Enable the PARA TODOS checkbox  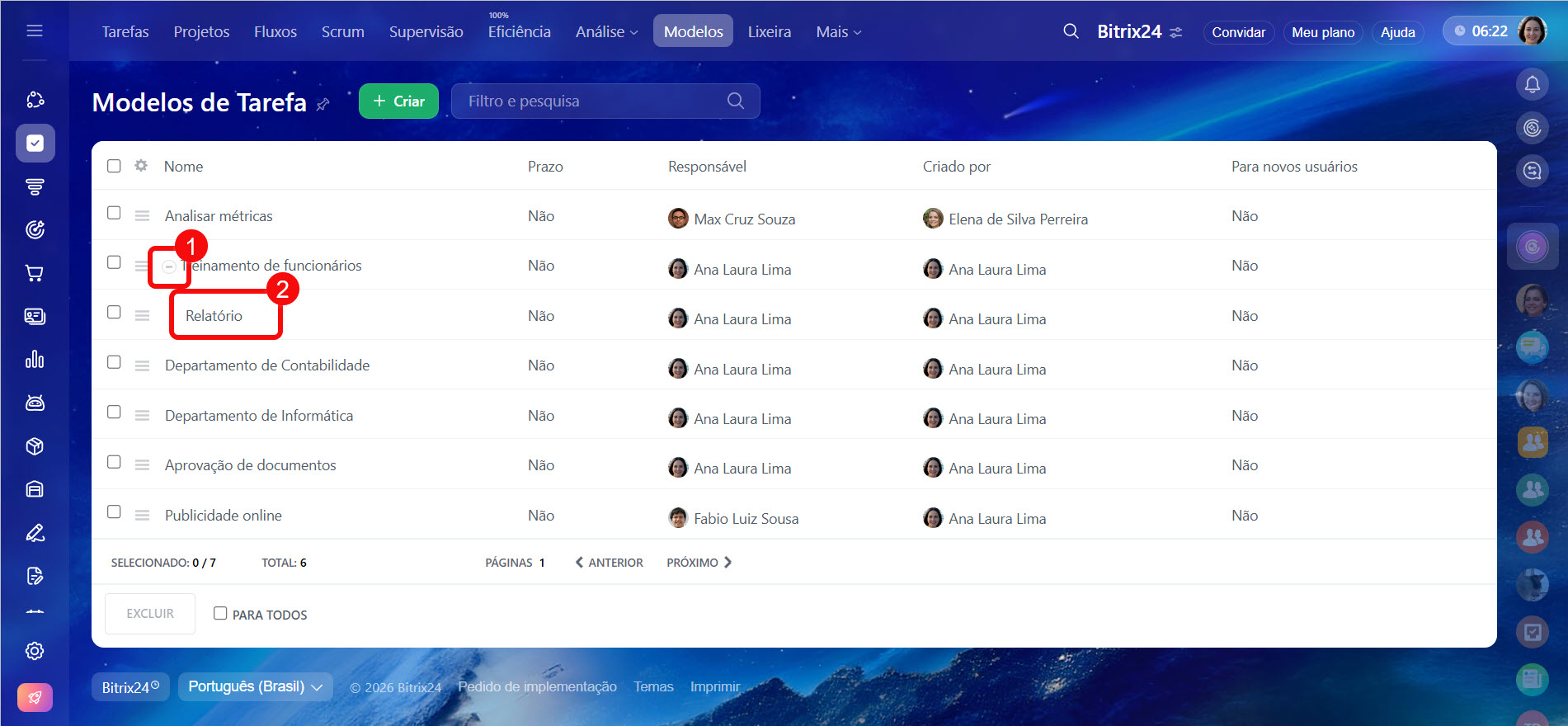pyautogui.click(x=220, y=613)
